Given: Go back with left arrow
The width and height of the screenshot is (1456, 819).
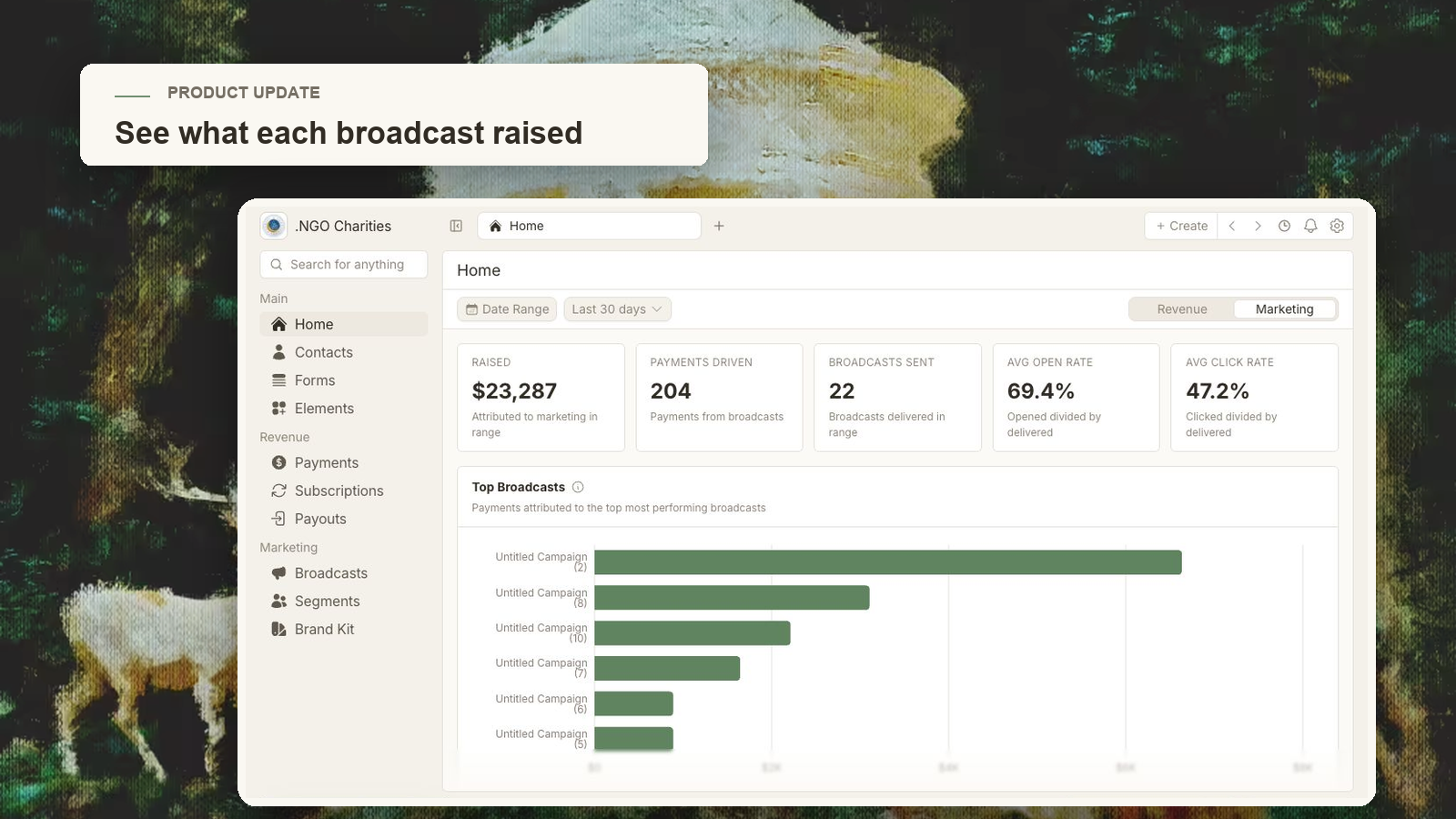Looking at the screenshot, I should pyautogui.click(x=1232, y=226).
